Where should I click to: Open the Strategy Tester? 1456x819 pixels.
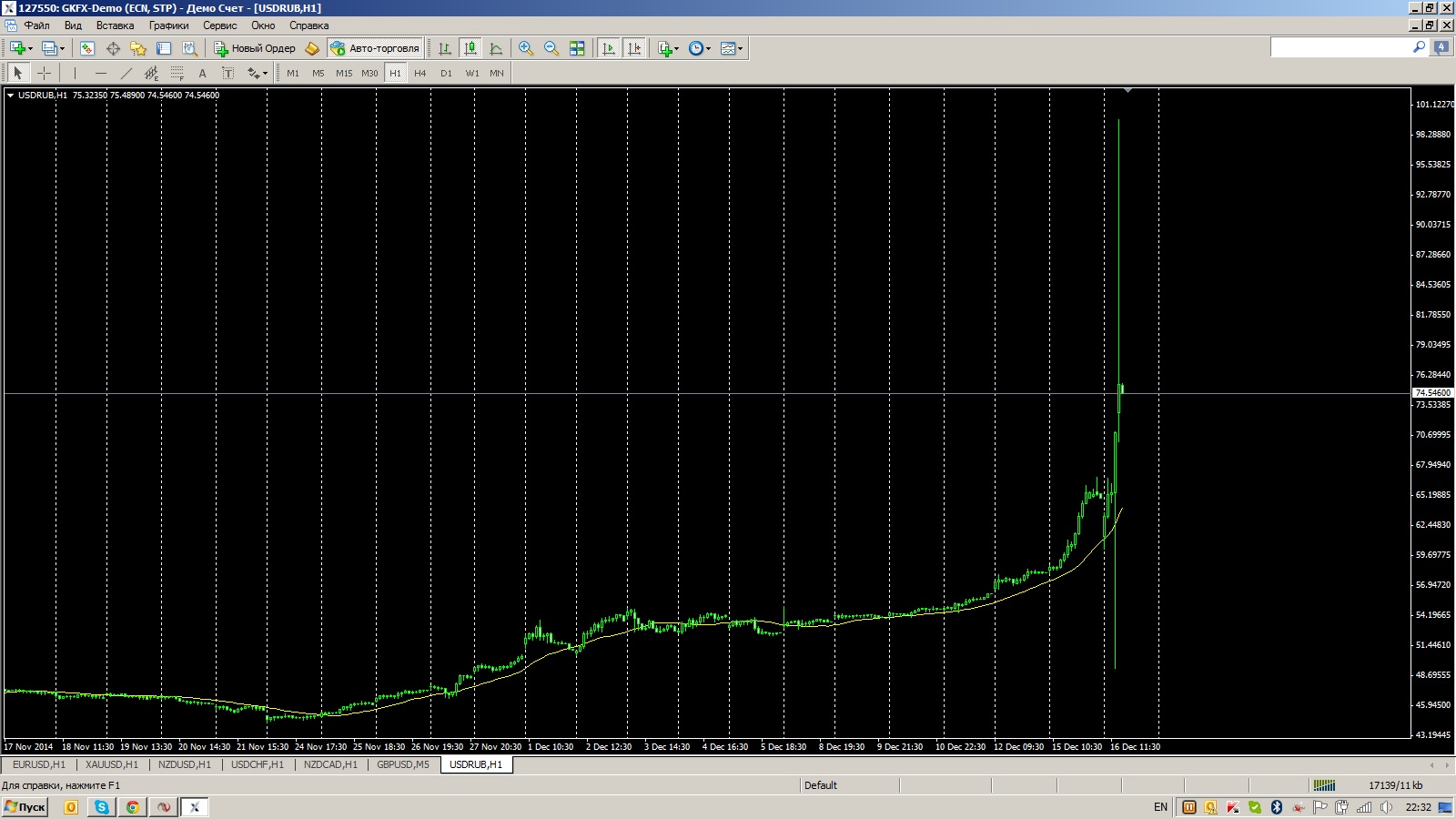[189, 48]
